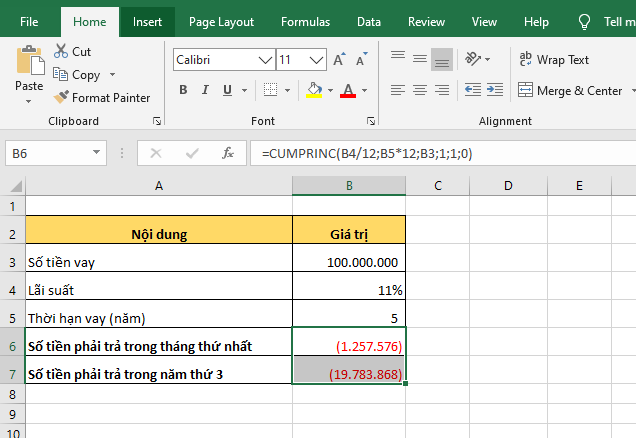Click the Increase Indent icon

(x=493, y=90)
